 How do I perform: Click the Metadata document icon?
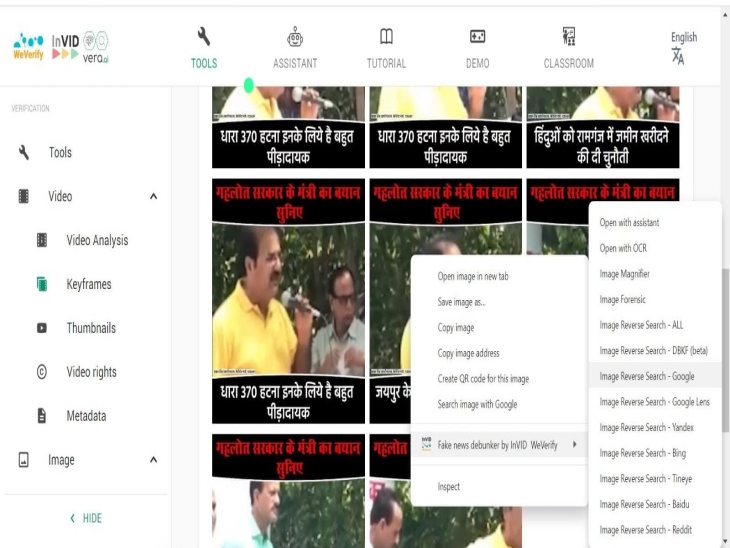[x=42, y=415]
